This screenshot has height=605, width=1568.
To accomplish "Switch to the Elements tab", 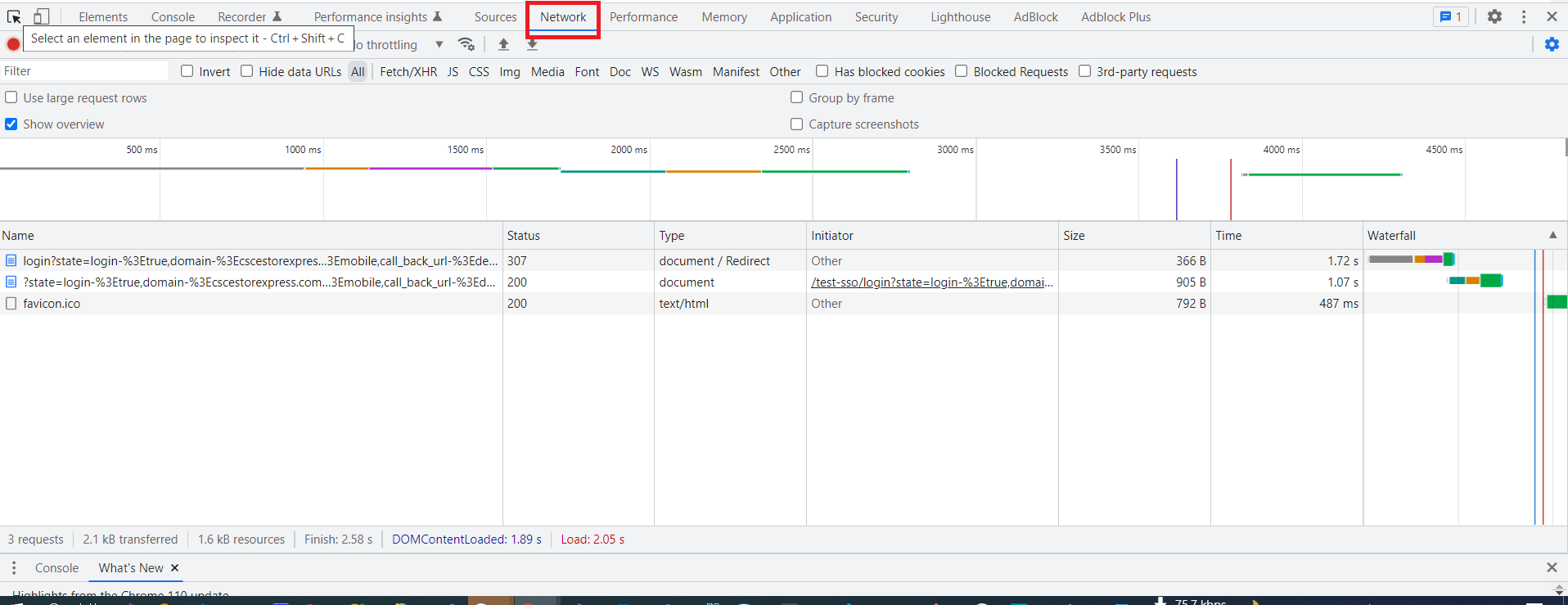I will tap(103, 16).
